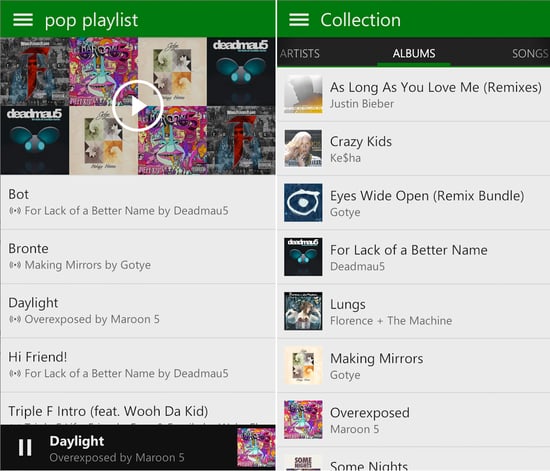This screenshot has height=471, width=550.
Task: Click Daylight title in now playing bar
Action: tap(77, 441)
